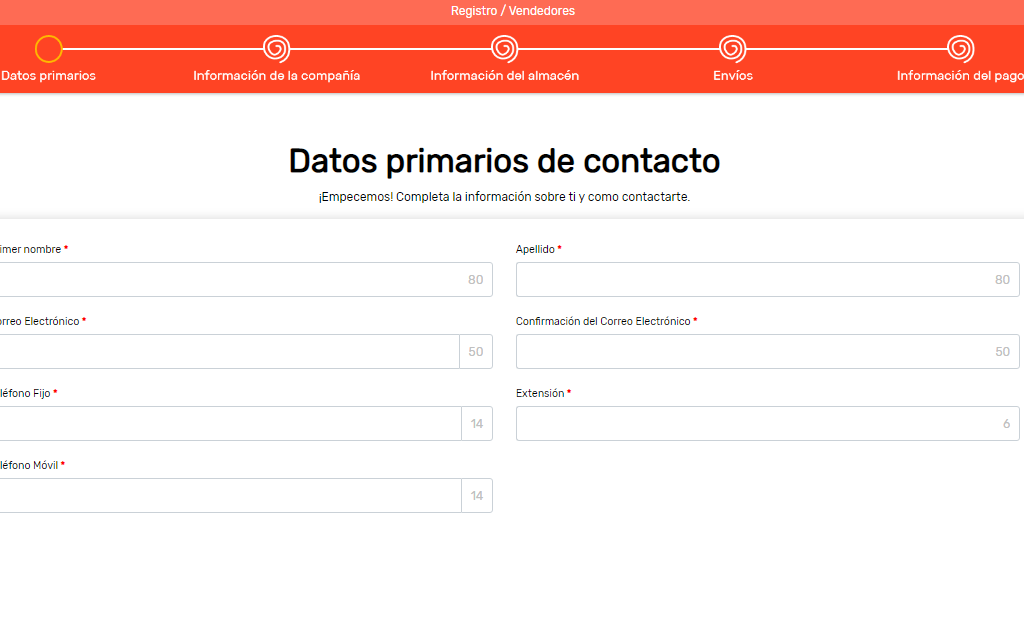Select the spiral icon above Información del almacén
This screenshot has height=637, width=1024.
click(x=505, y=49)
